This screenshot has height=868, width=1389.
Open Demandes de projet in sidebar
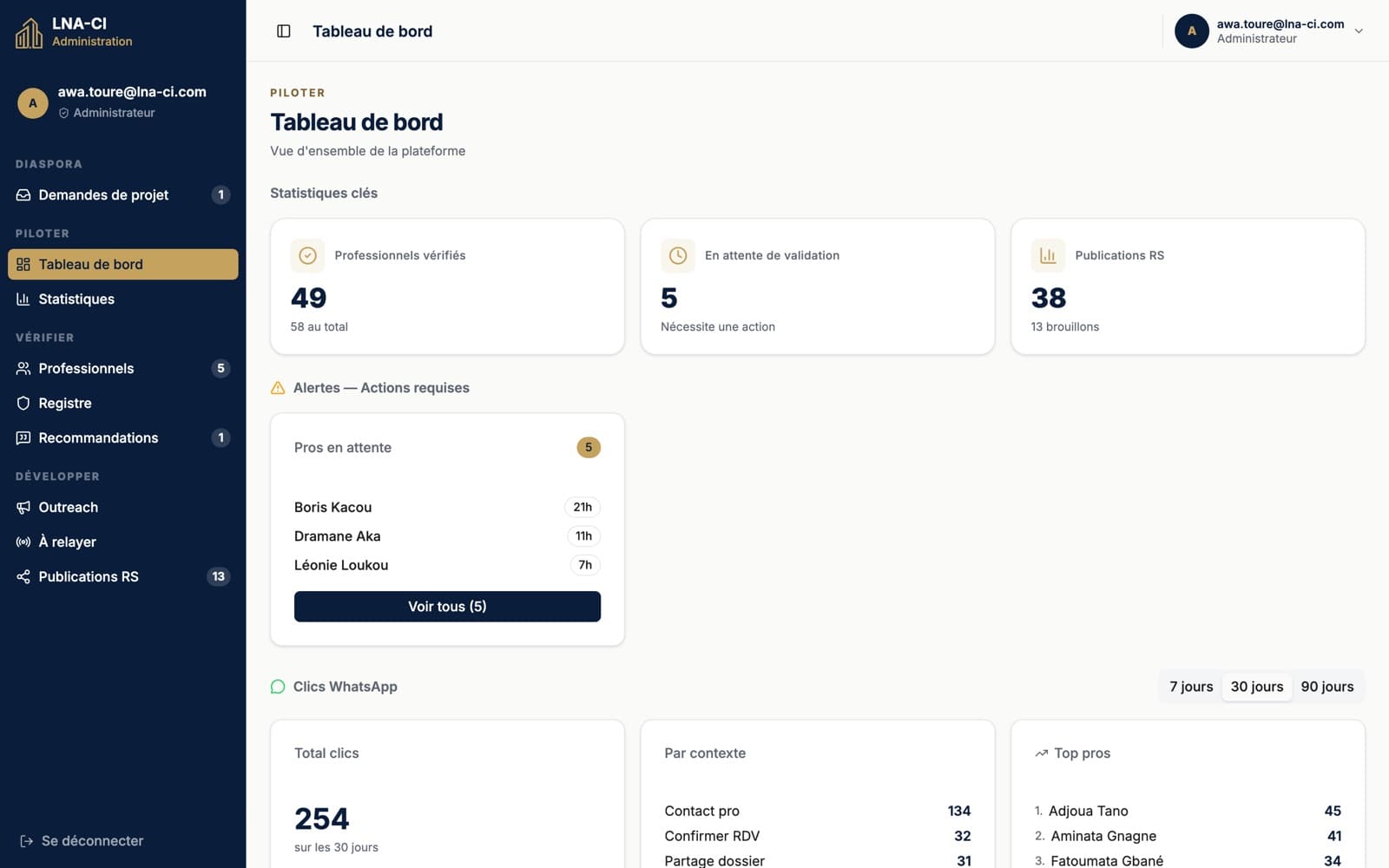(122, 195)
